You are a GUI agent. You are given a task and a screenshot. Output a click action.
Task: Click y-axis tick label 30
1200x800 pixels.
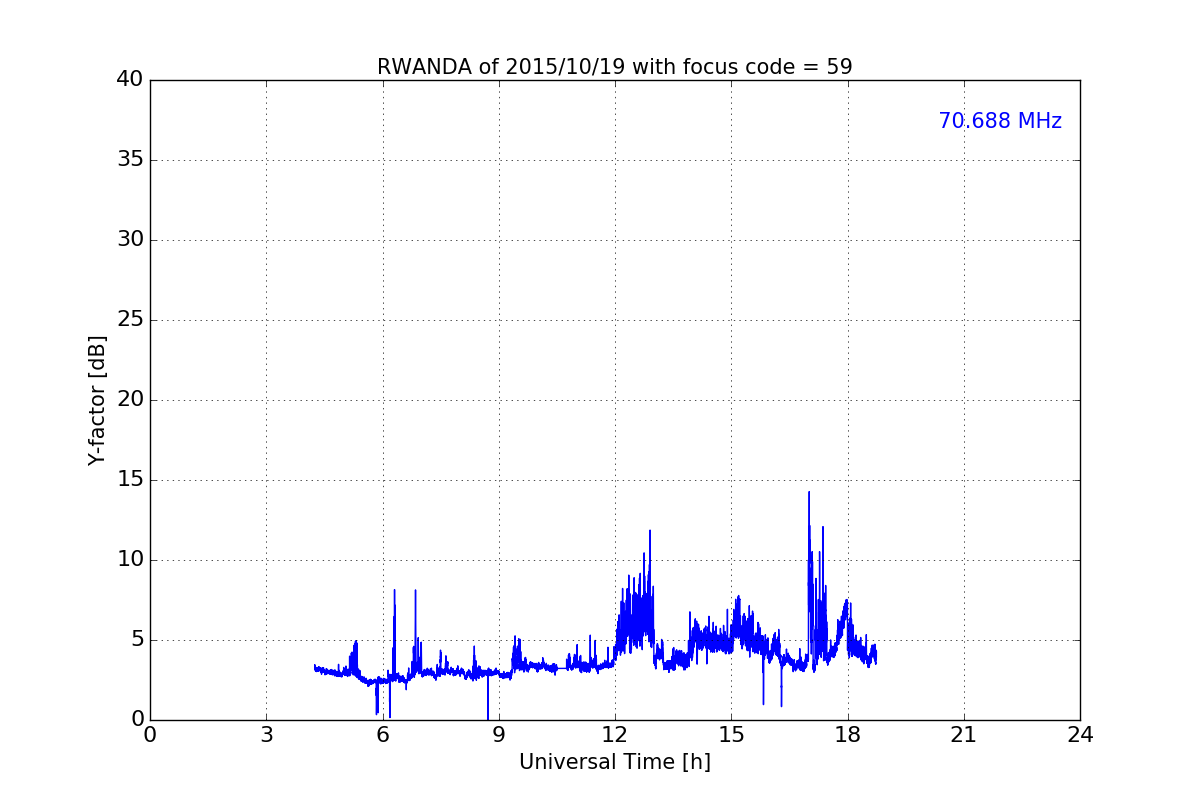130,240
